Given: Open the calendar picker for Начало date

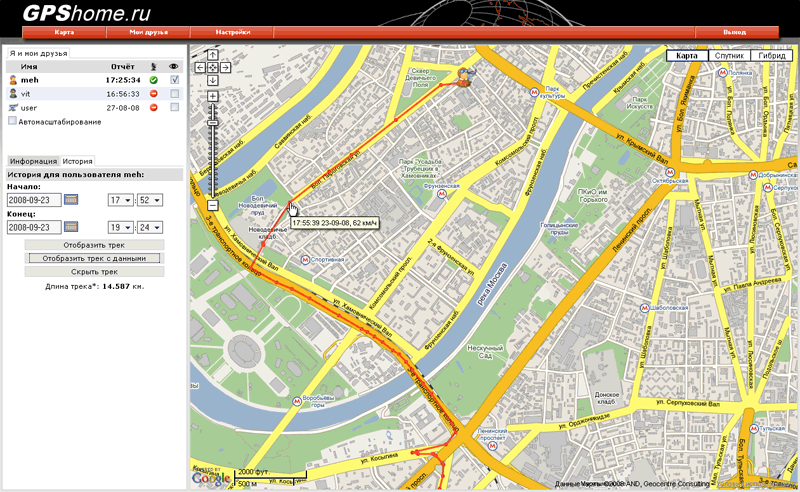Looking at the screenshot, I should tap(71, 200).
